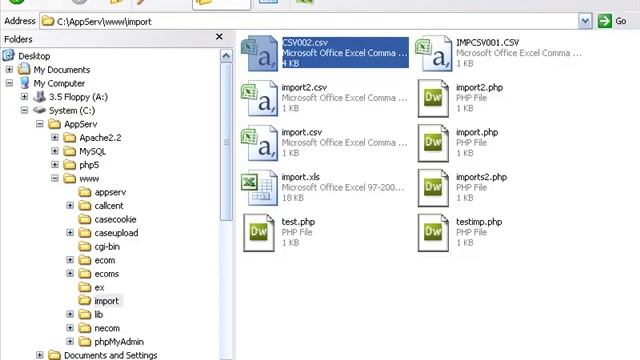Select the lib folder label
This screenshot has width=640, height=360.
[98, 315]
